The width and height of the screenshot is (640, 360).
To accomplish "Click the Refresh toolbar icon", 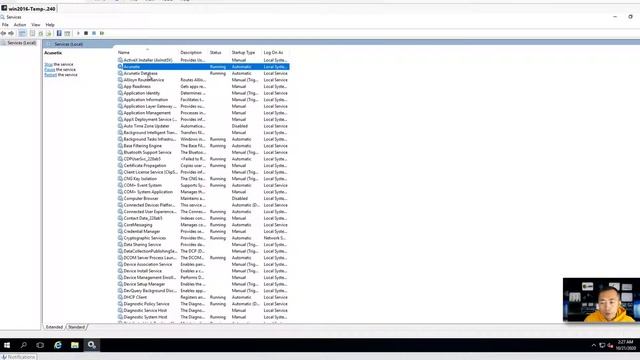I will click(41, 33).
